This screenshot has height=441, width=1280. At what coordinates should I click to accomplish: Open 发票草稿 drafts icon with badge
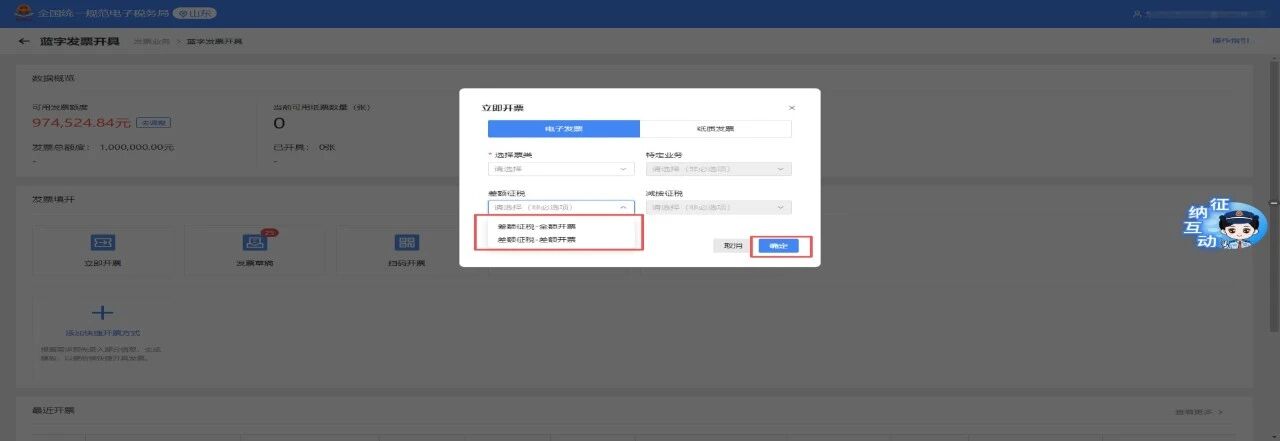[253, 243]
